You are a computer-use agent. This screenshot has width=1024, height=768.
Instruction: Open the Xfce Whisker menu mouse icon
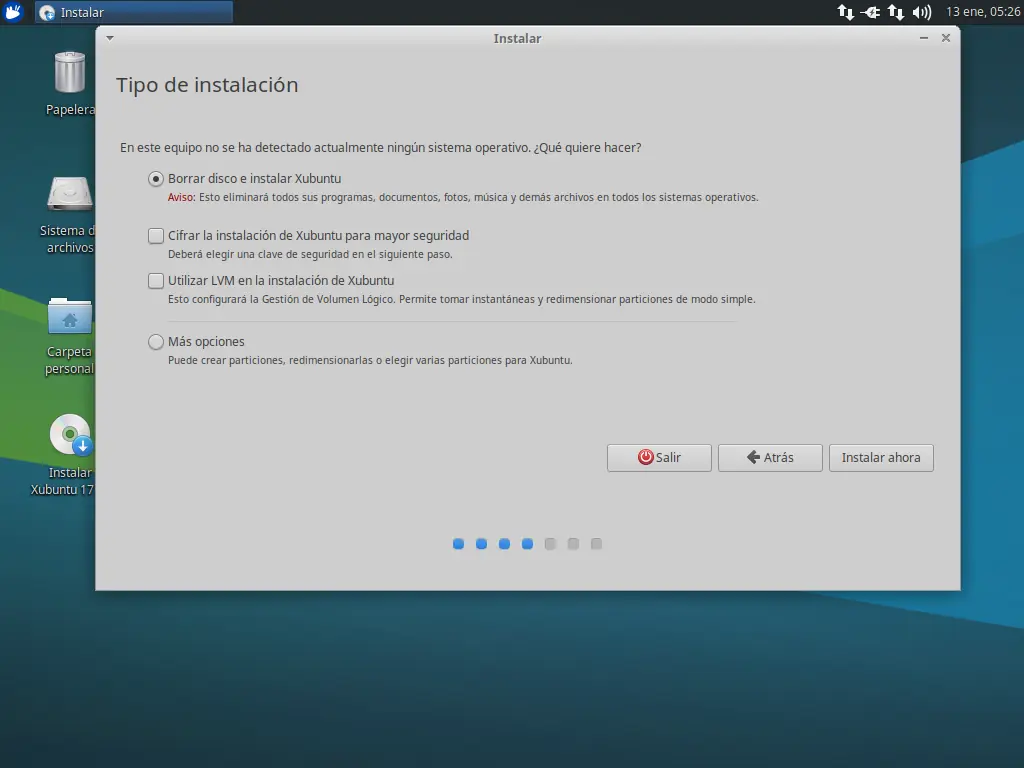click(x=13, y=12)
